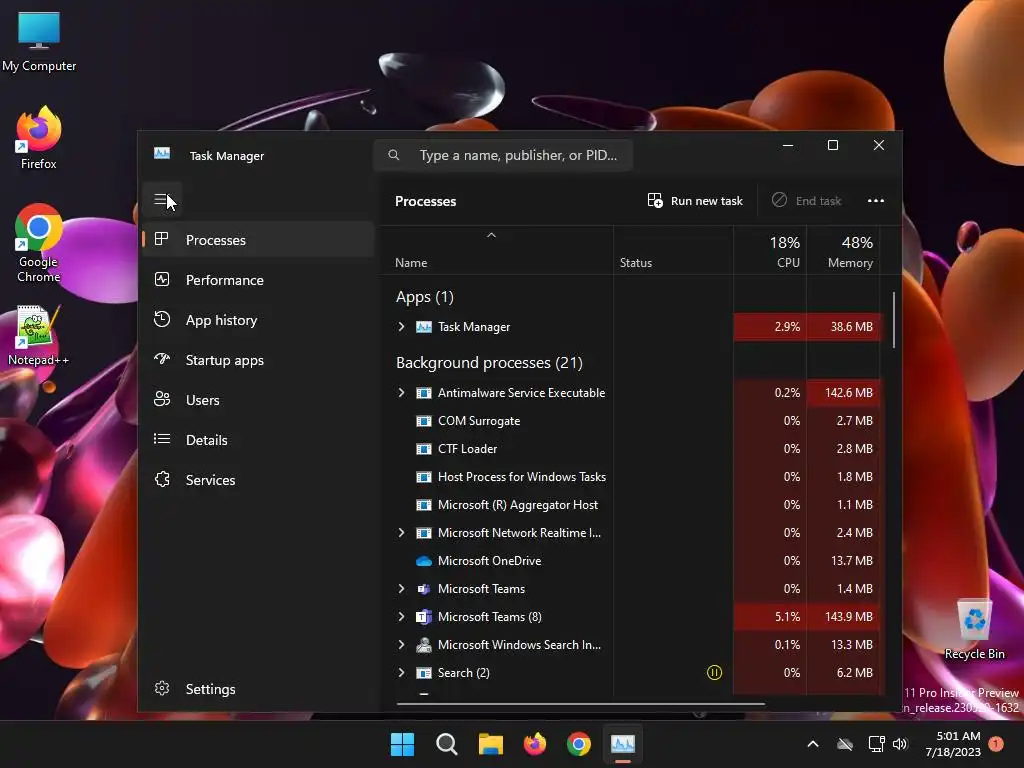Click the Microsoft Windows Search Indexer icon
This screenshot has height=768, width=1024.
[424, 645]
